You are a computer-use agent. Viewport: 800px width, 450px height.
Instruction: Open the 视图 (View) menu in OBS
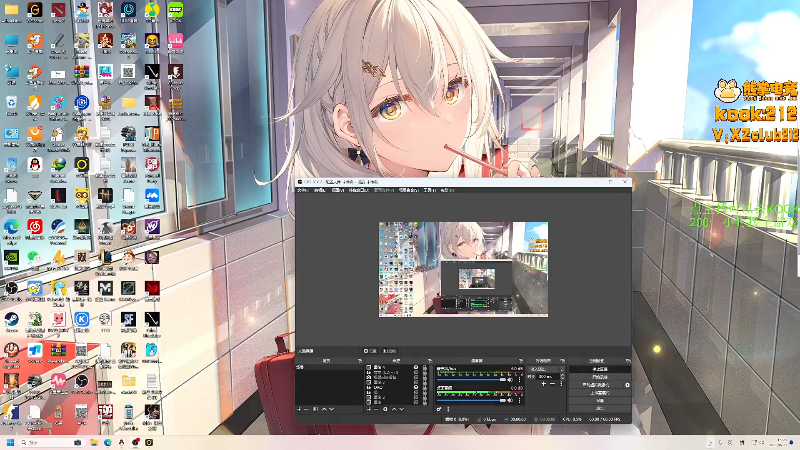[337, 190]
